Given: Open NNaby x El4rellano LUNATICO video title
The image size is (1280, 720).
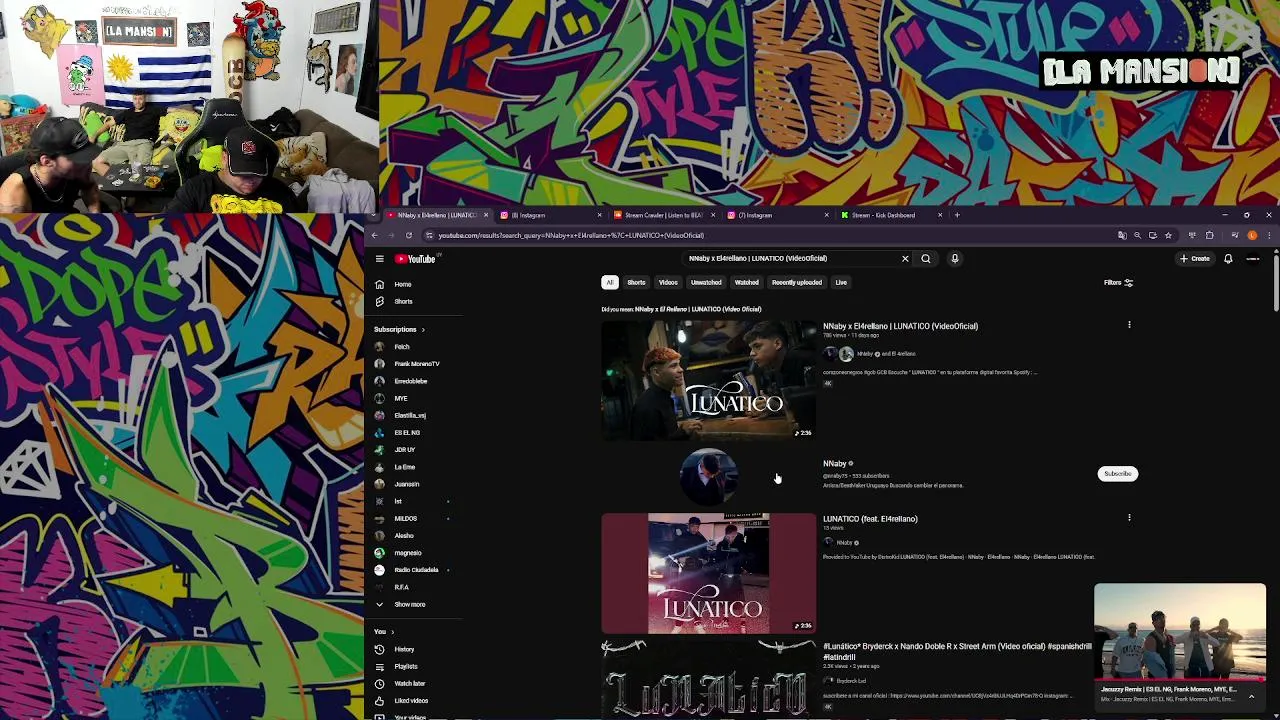Looking at the screenshot, I should [x=900, y=326].
